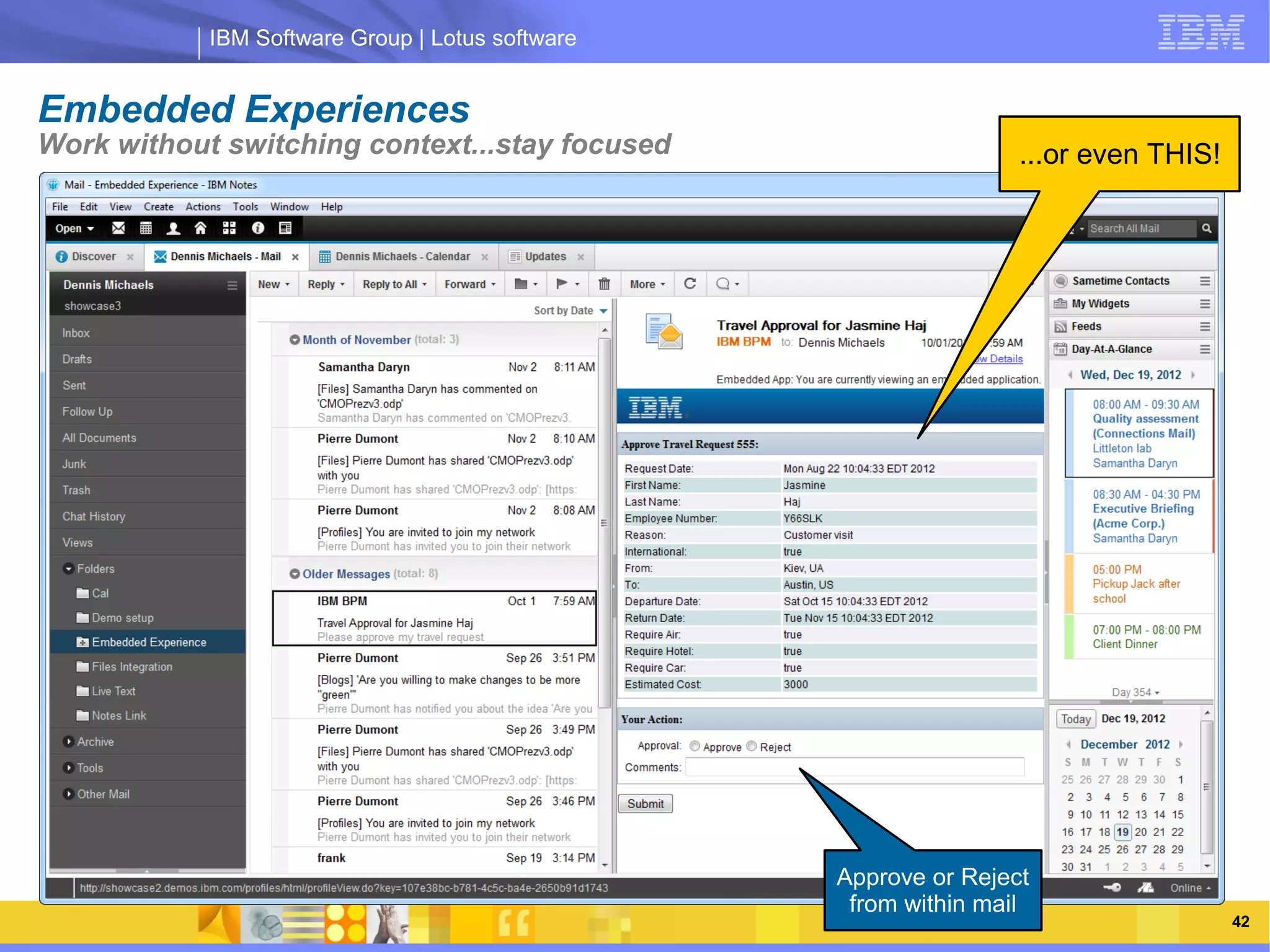Open the info circle icon in the toolbar

(x=258, y=228)
